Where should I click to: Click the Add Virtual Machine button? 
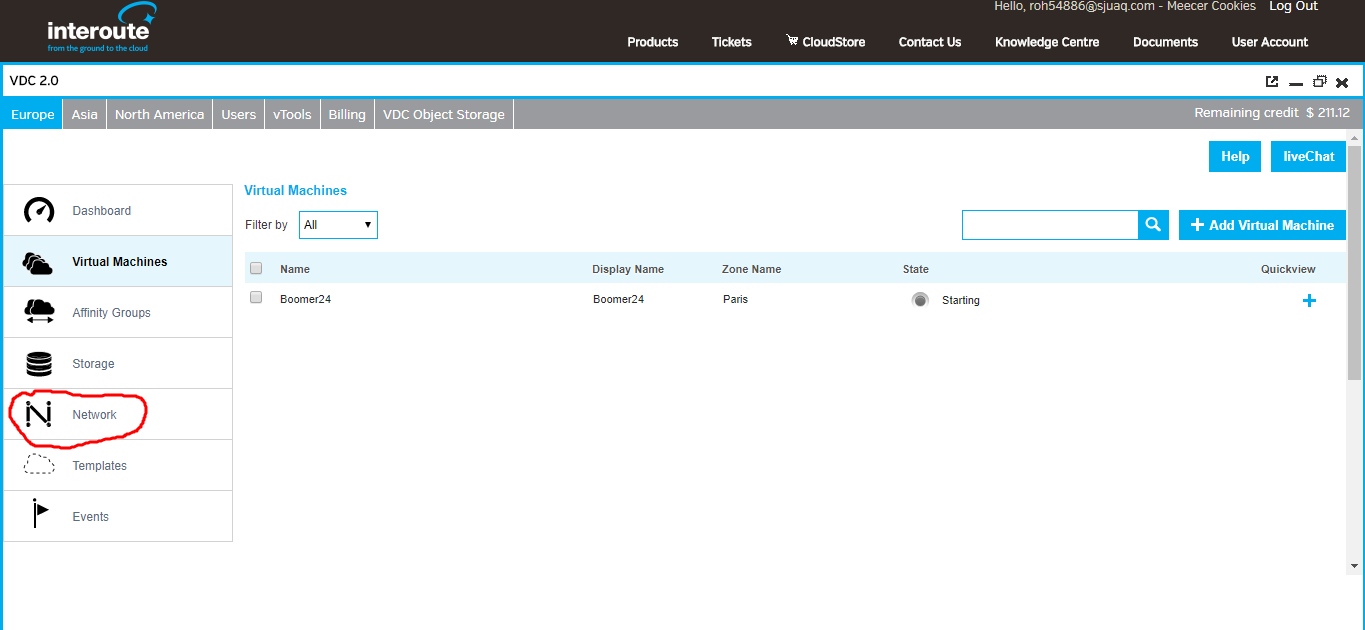[x=1262, y=225]
